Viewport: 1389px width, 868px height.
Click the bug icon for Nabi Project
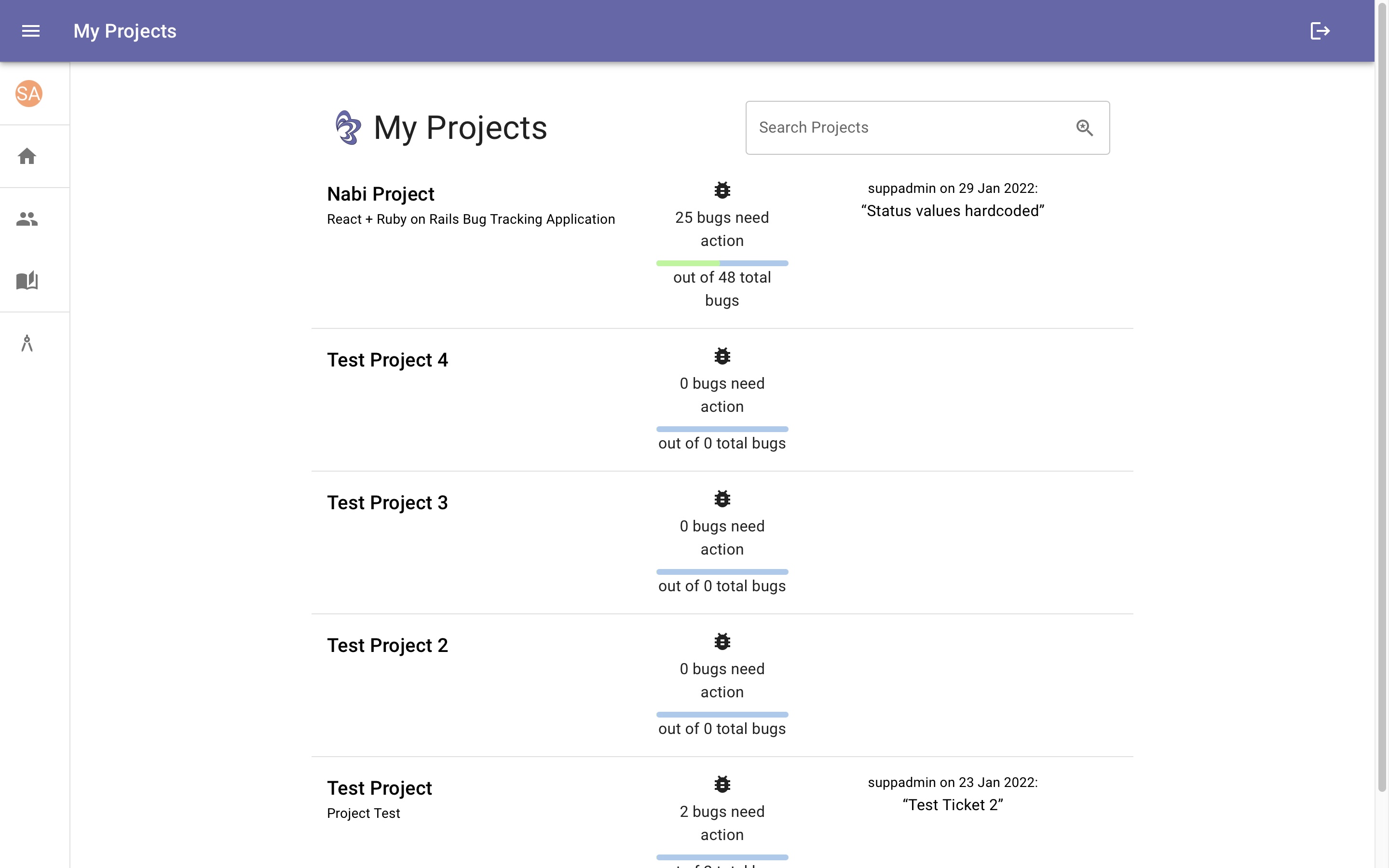722,190
